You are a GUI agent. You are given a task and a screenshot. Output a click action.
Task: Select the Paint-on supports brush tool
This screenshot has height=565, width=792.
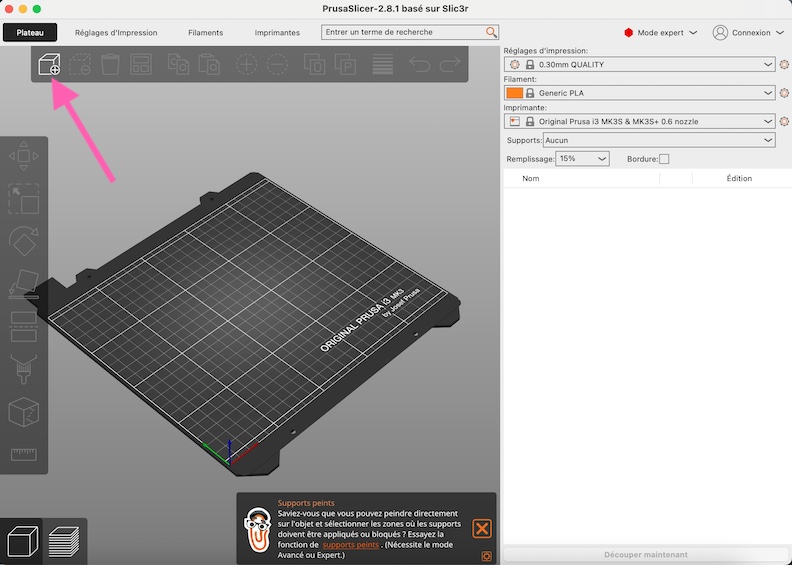[24, 369]
